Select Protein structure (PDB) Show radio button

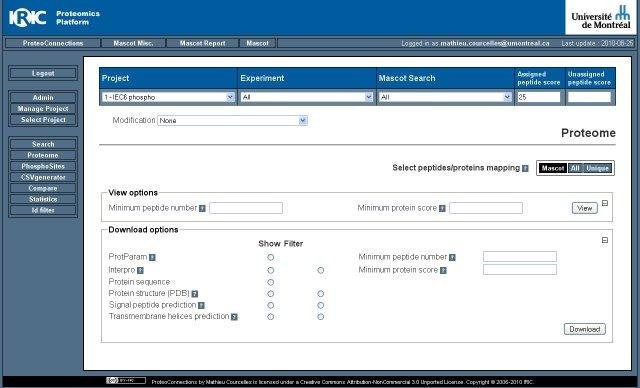pos(271,294)
